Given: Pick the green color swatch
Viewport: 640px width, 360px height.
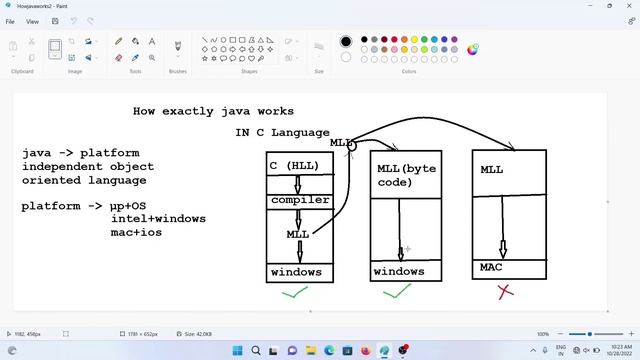Looking at the screenshot, I should coord(424,40).
